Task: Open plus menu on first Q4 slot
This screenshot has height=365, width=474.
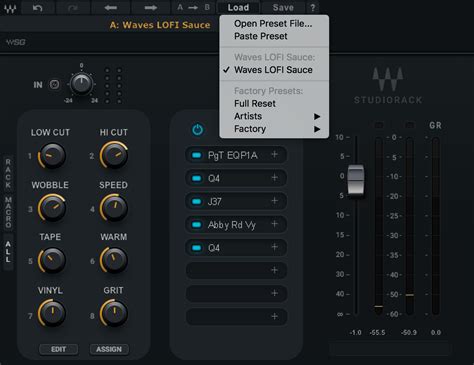Action: tap(275, 178)
